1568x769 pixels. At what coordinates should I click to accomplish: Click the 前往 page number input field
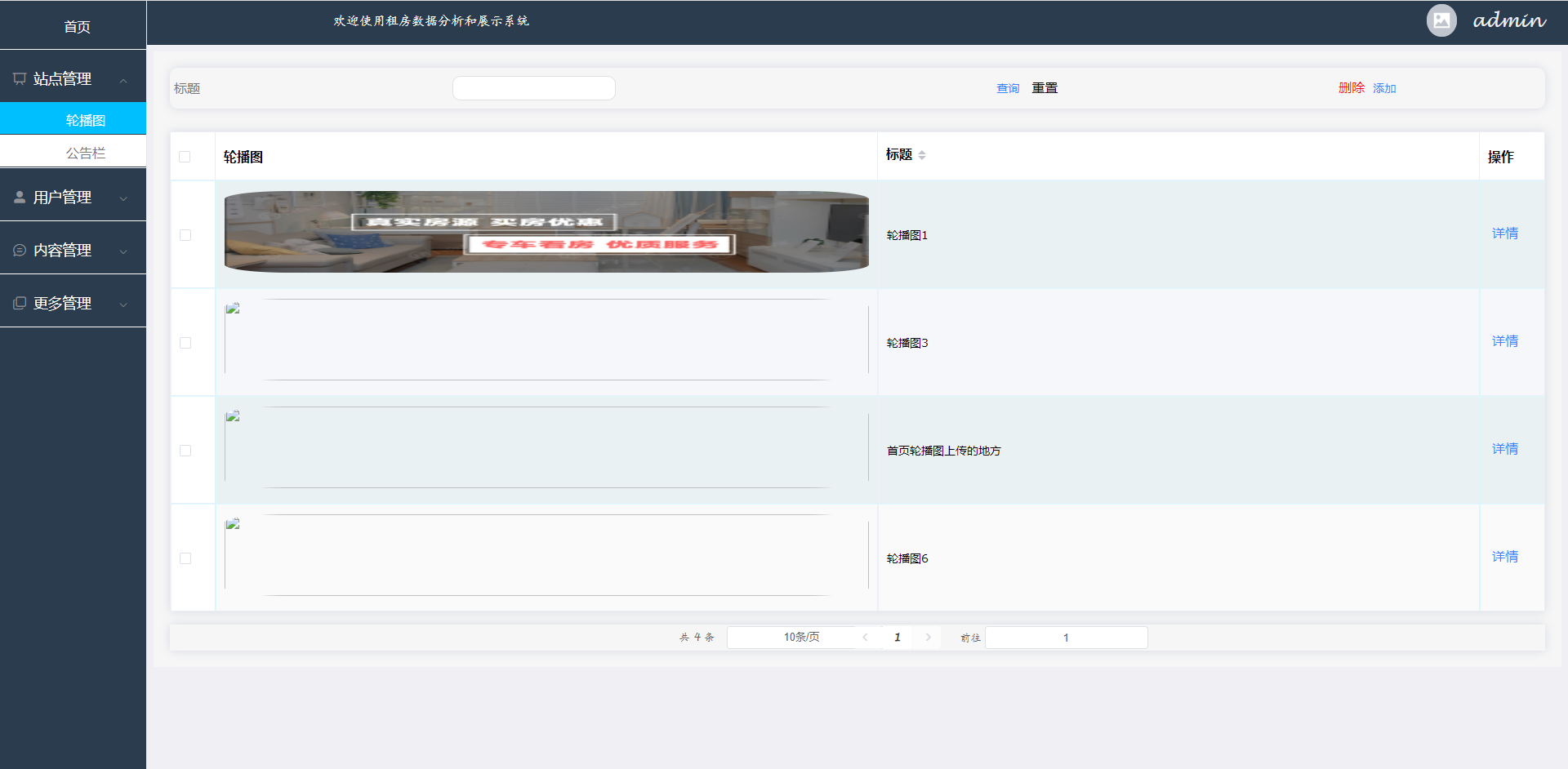coord(1066,637)
